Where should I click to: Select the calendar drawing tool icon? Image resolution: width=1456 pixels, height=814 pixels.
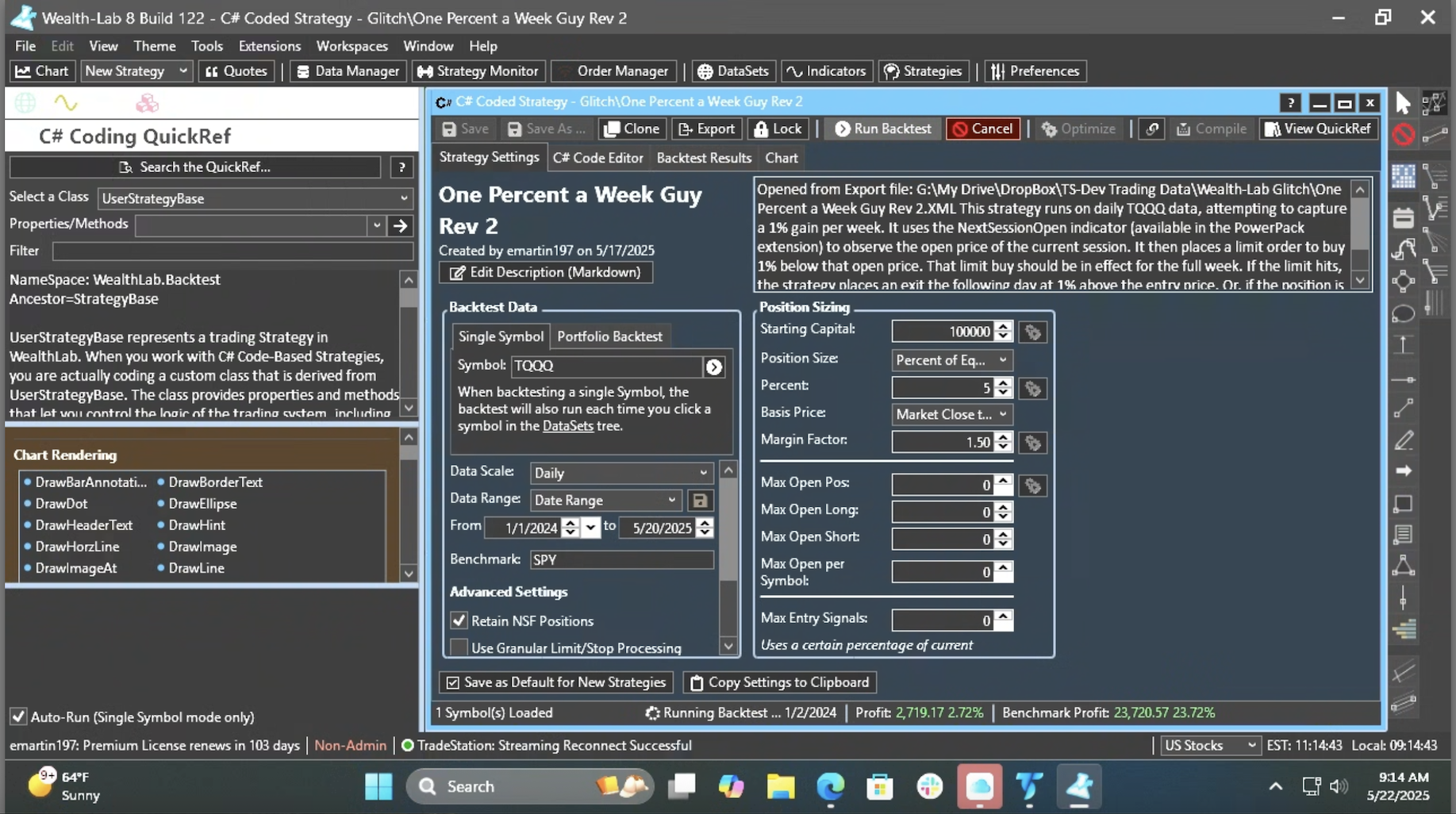(1403, 217)
